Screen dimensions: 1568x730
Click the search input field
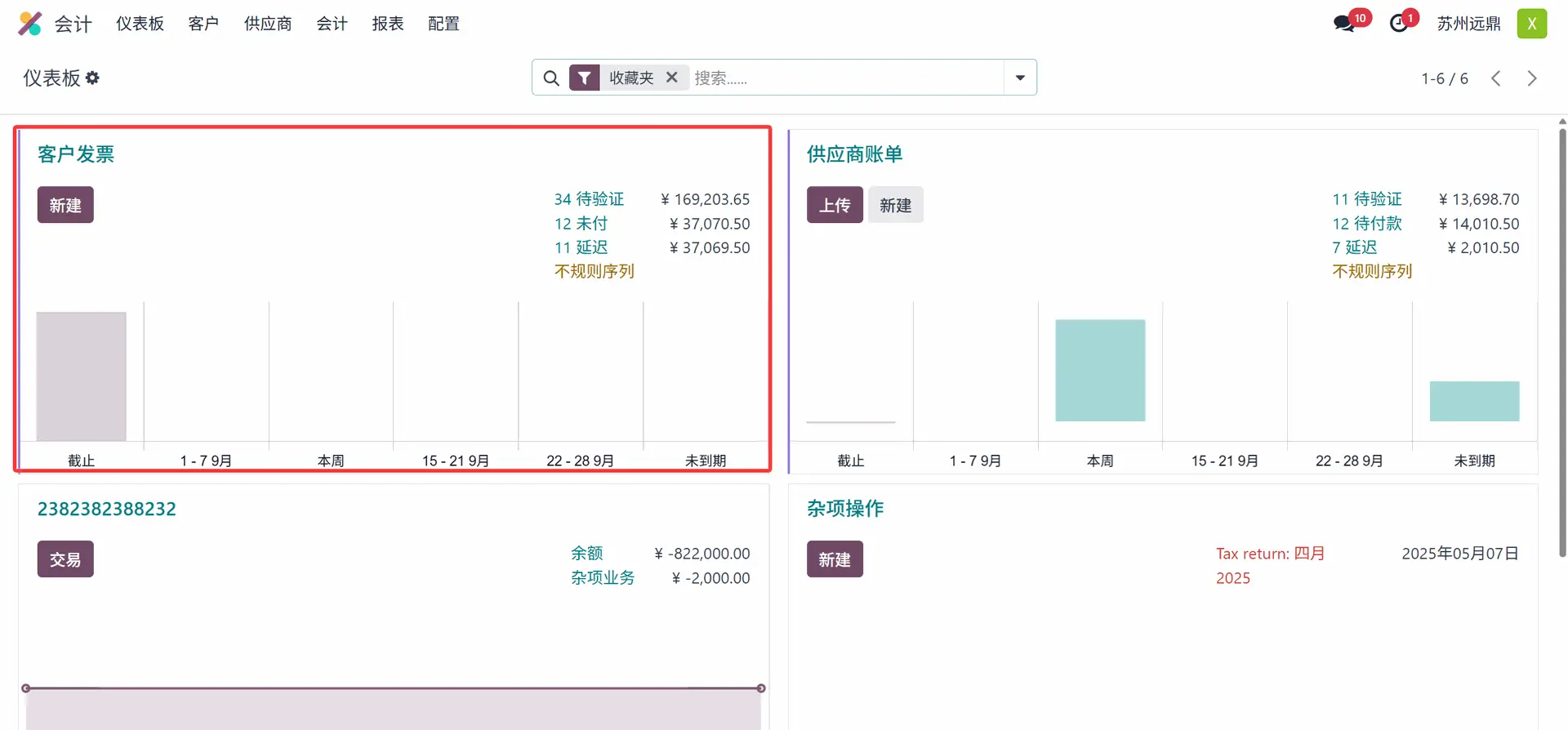pyautogui.click(x=845, y=78)
